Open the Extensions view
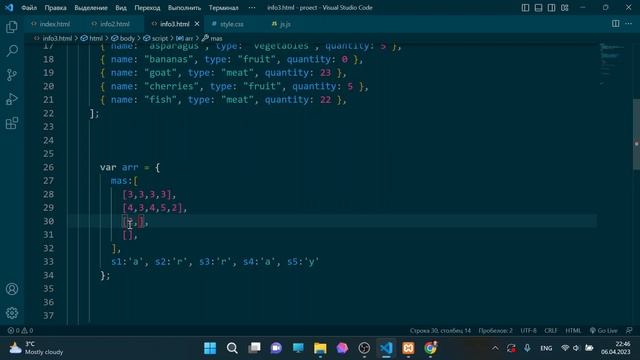The height and width of the screenshot is (360, 640). pos(12,123)
